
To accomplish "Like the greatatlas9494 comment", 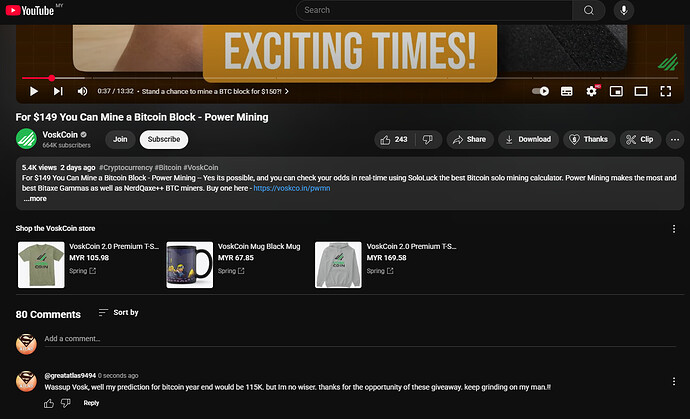I will click(49, 403).
